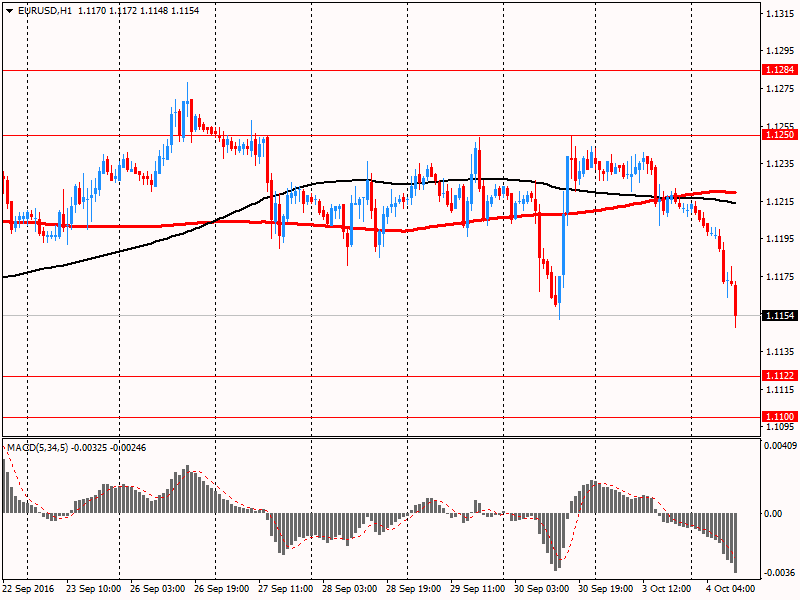
Task: Click the 28 Sep 03:00 time label
Action: pyautogui.click(x=349, y=589)
